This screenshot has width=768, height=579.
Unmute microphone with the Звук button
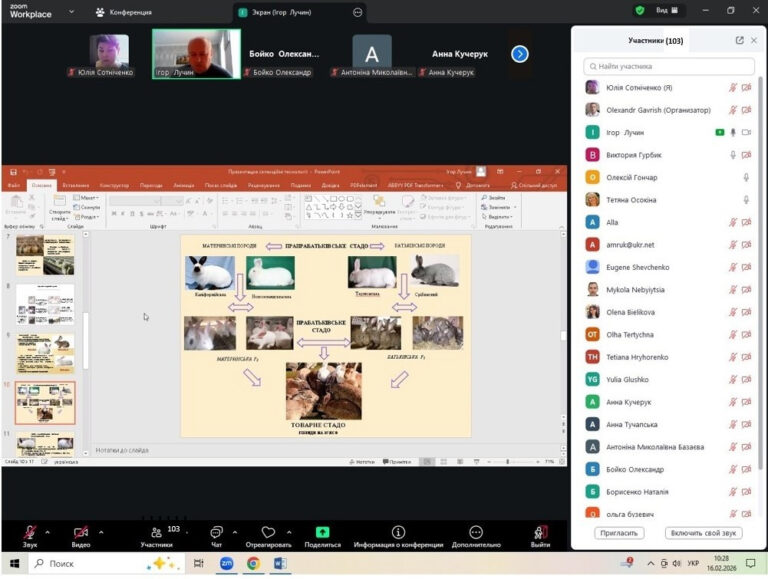[30, 532]
